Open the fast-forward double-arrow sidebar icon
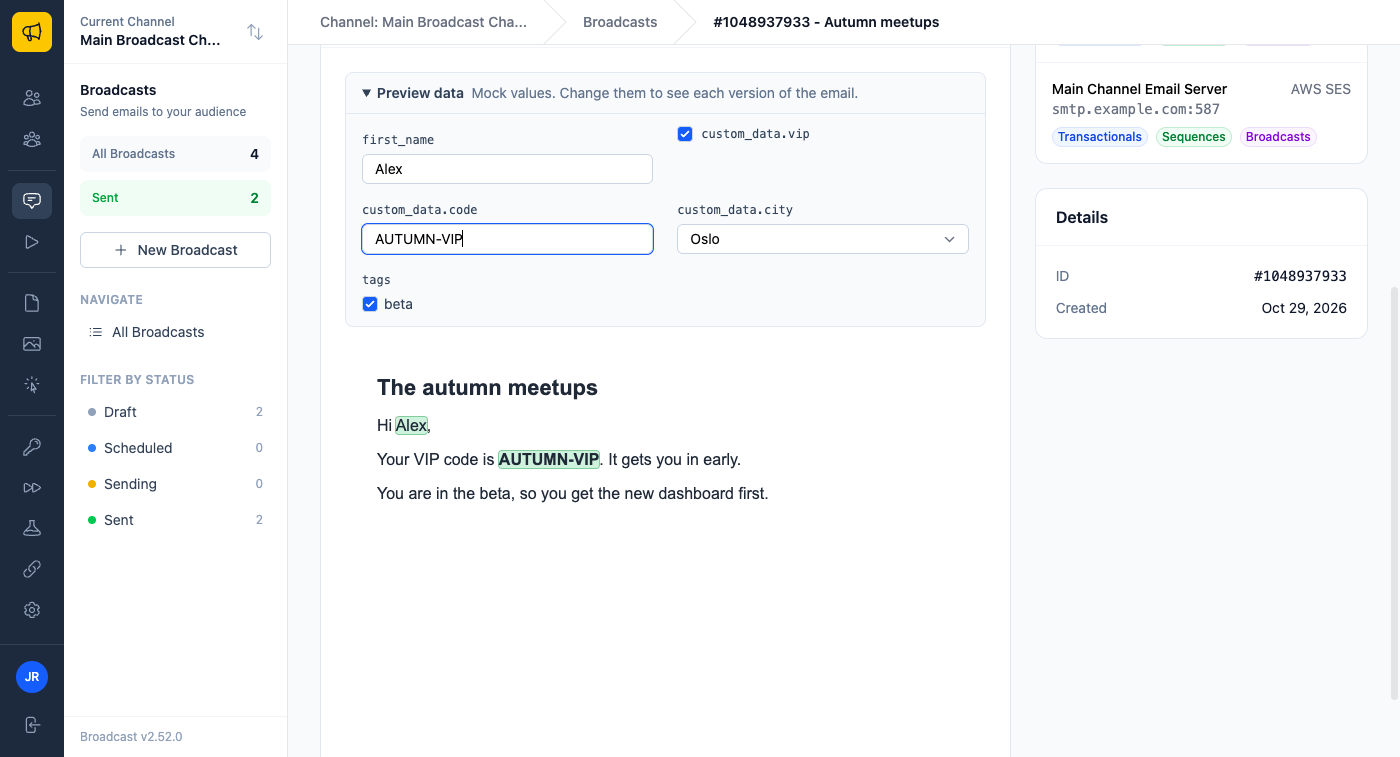The height and width of the screenshot is (757, 1400). (x=32, y=488)
